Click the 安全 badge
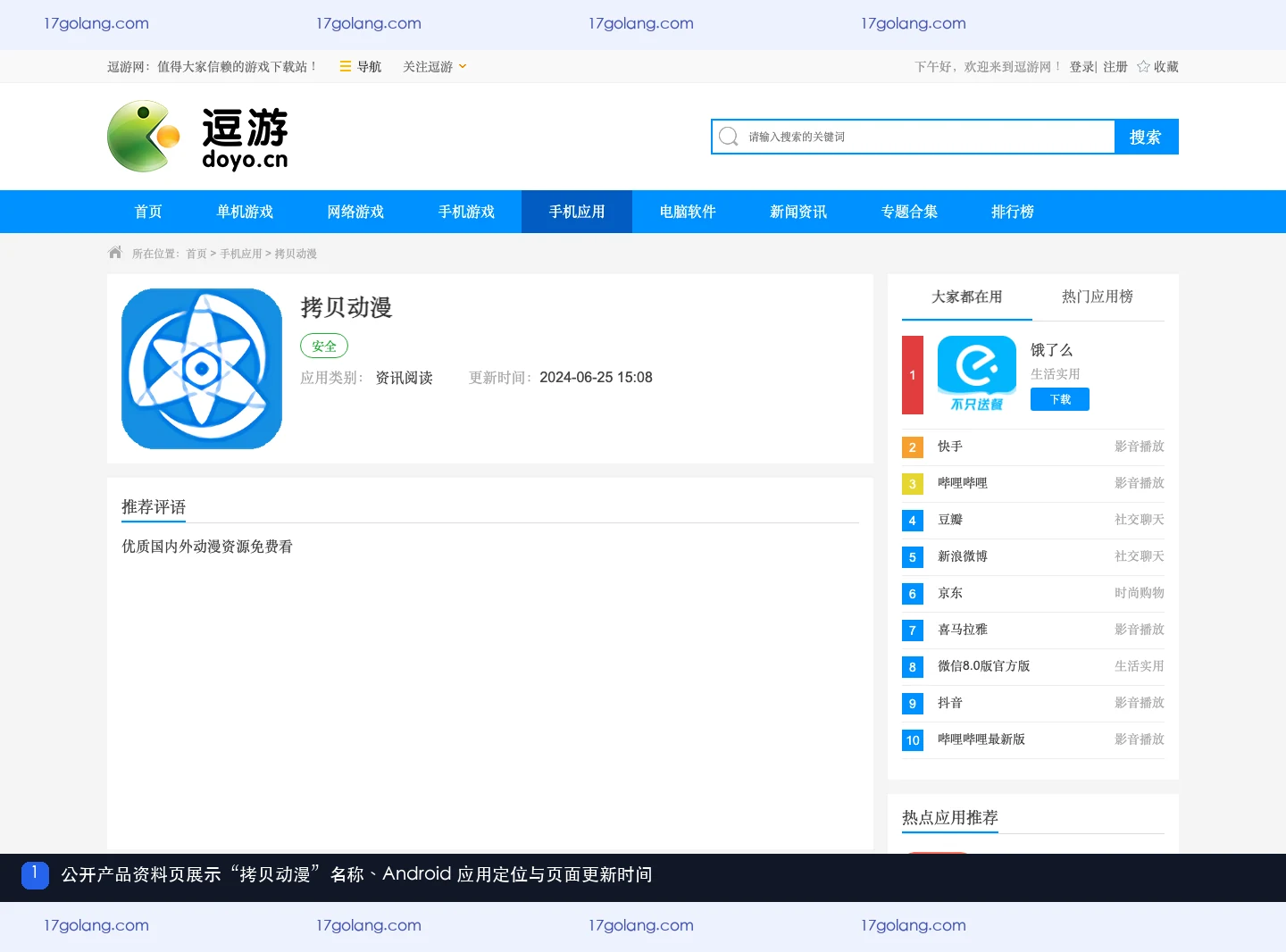This screenshot has width=1286, height=952. (x=324, y=346)
